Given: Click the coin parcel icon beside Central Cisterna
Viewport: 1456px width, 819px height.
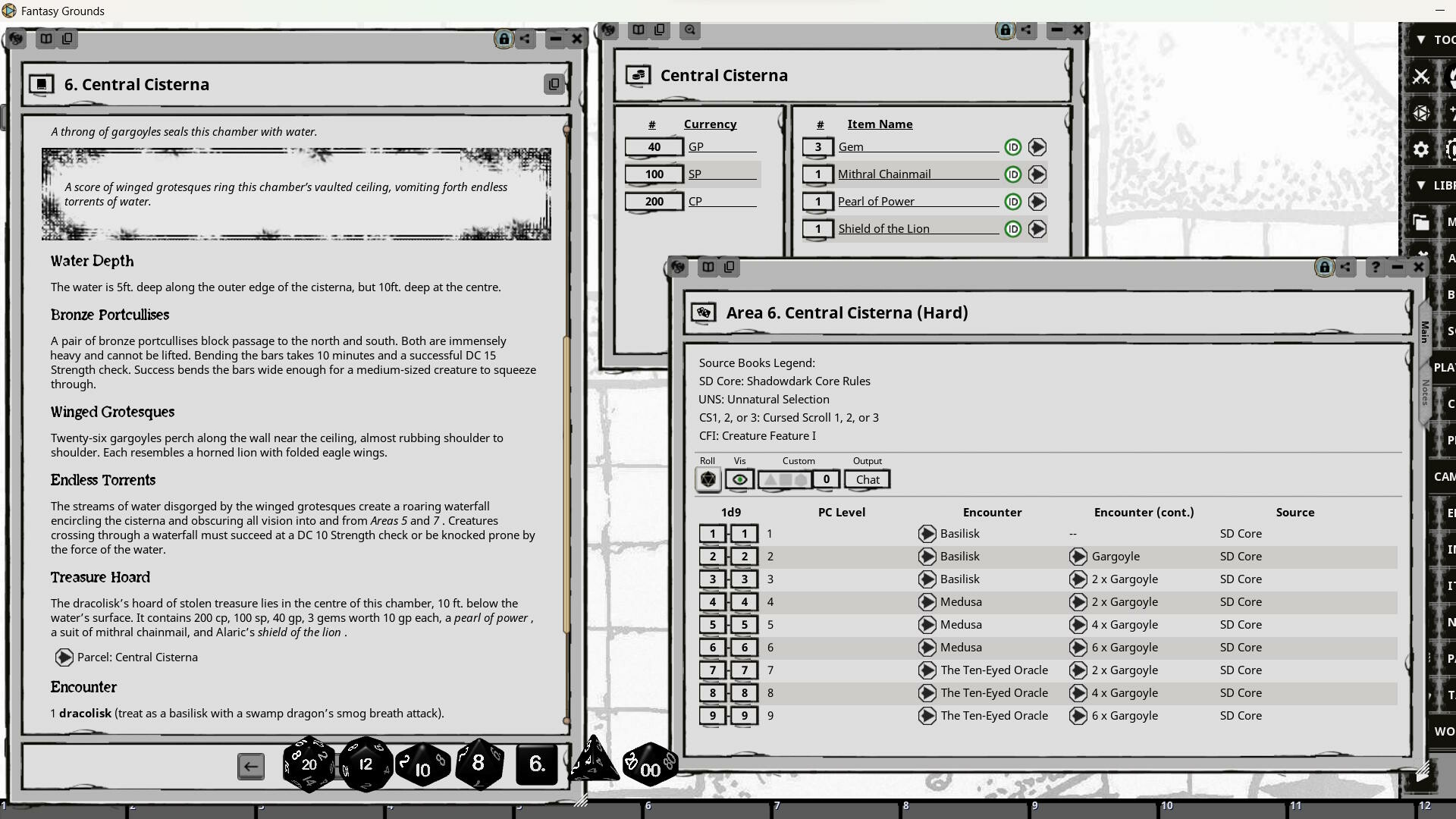Looking at the screenshot, I should (639, 75).
